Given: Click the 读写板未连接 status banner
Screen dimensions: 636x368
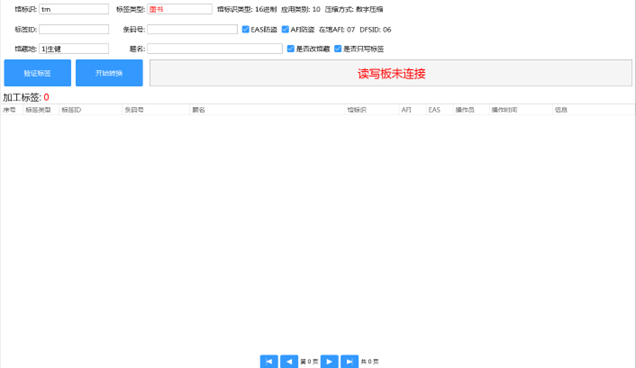Looking at the screenshot, I should 391,73.
